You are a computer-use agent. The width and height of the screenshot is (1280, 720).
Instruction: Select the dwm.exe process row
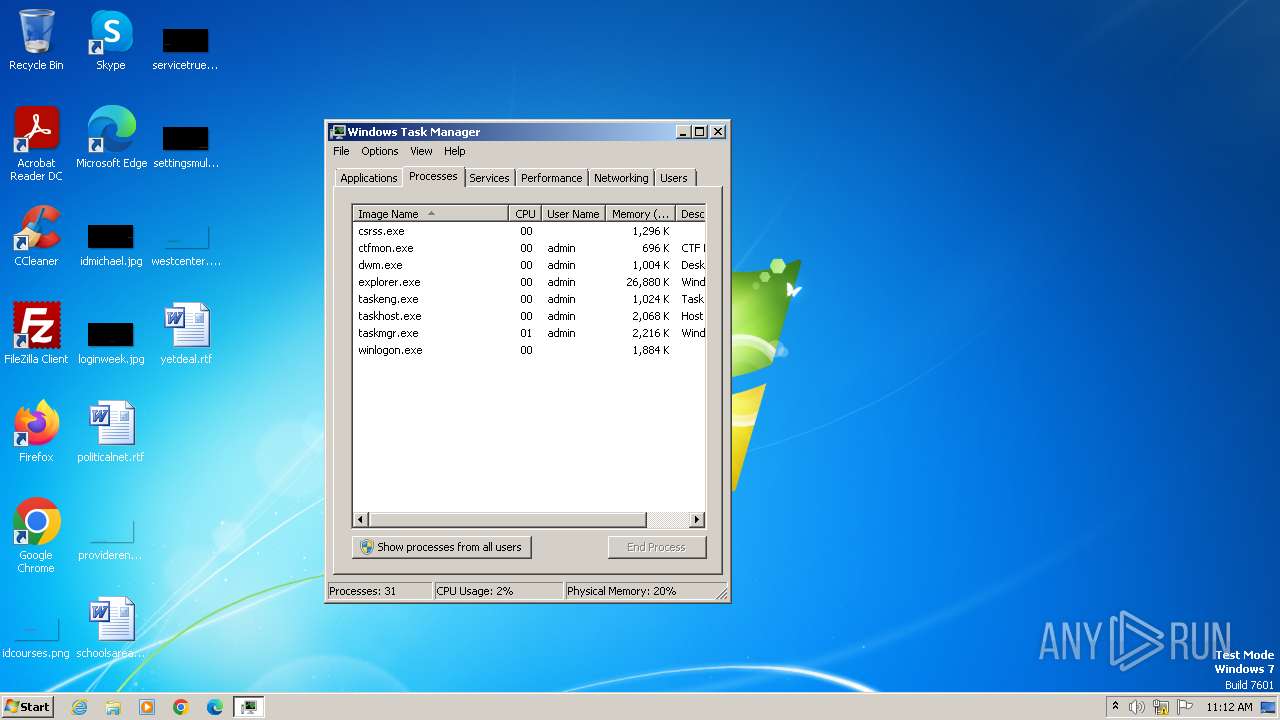click(529, 265)
